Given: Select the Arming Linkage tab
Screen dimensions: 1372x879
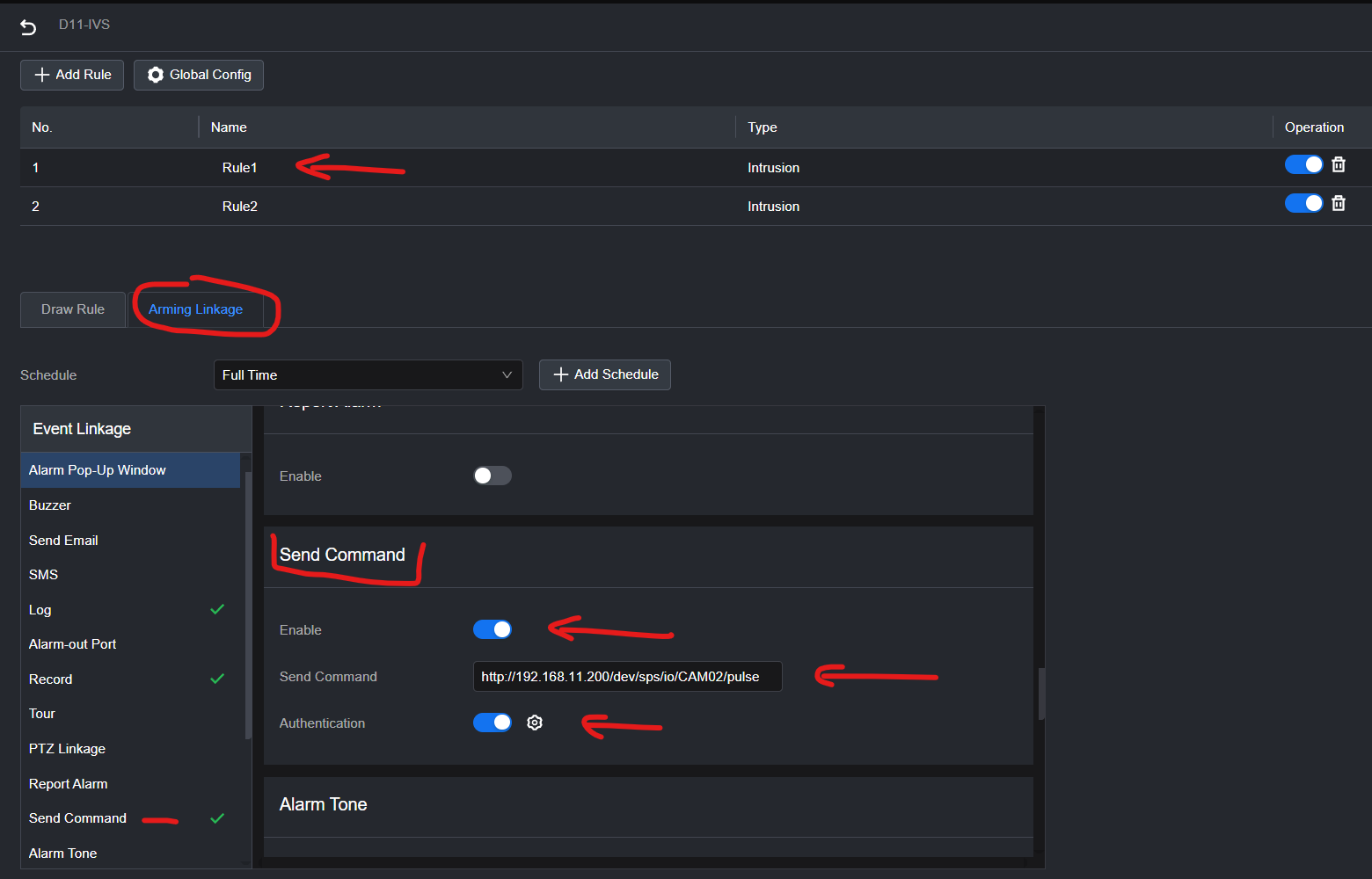Looking at the screenshot, I should [x=195, y=309].
